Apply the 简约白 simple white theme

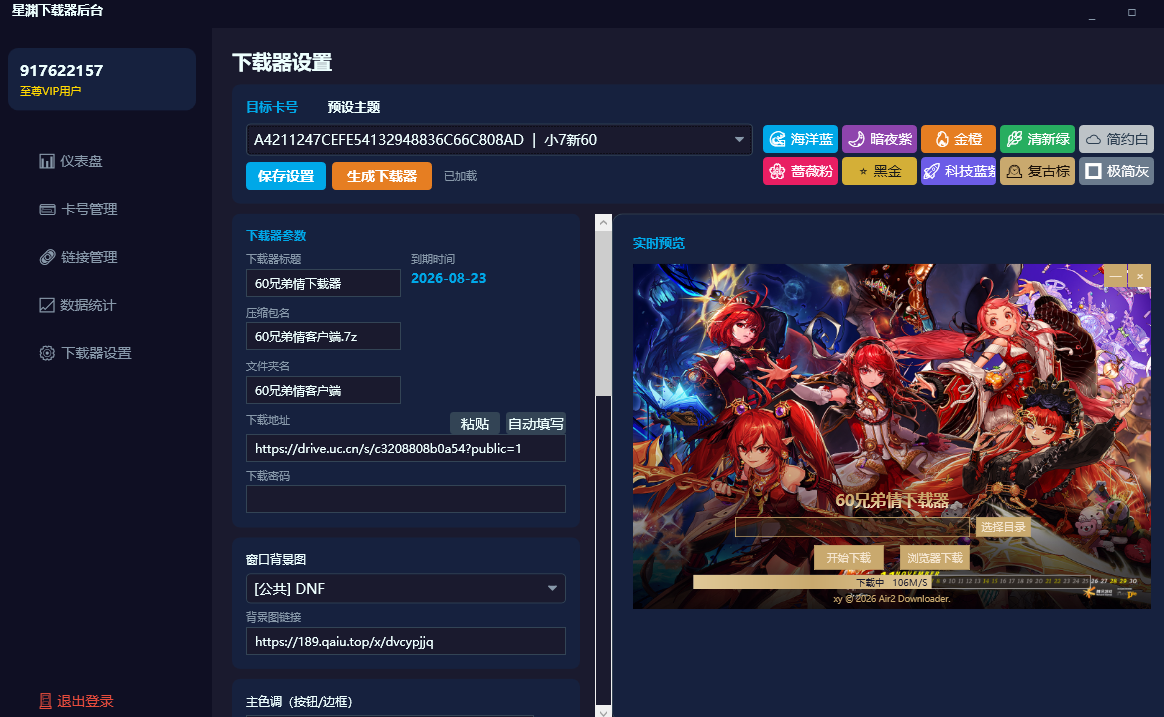(x=1116, y=140)
